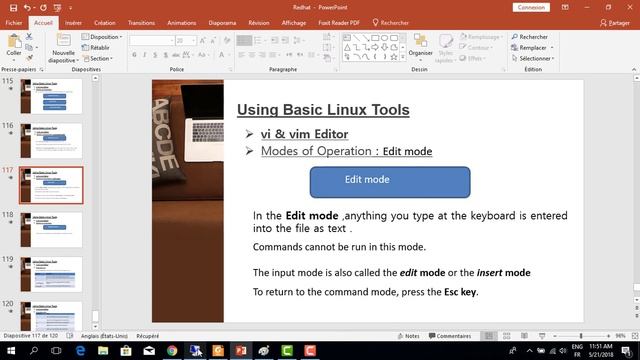The height and width of the screenshot is (360, 640).
Task: Switch to the Révision tab
Action: (x=259, y=23)
